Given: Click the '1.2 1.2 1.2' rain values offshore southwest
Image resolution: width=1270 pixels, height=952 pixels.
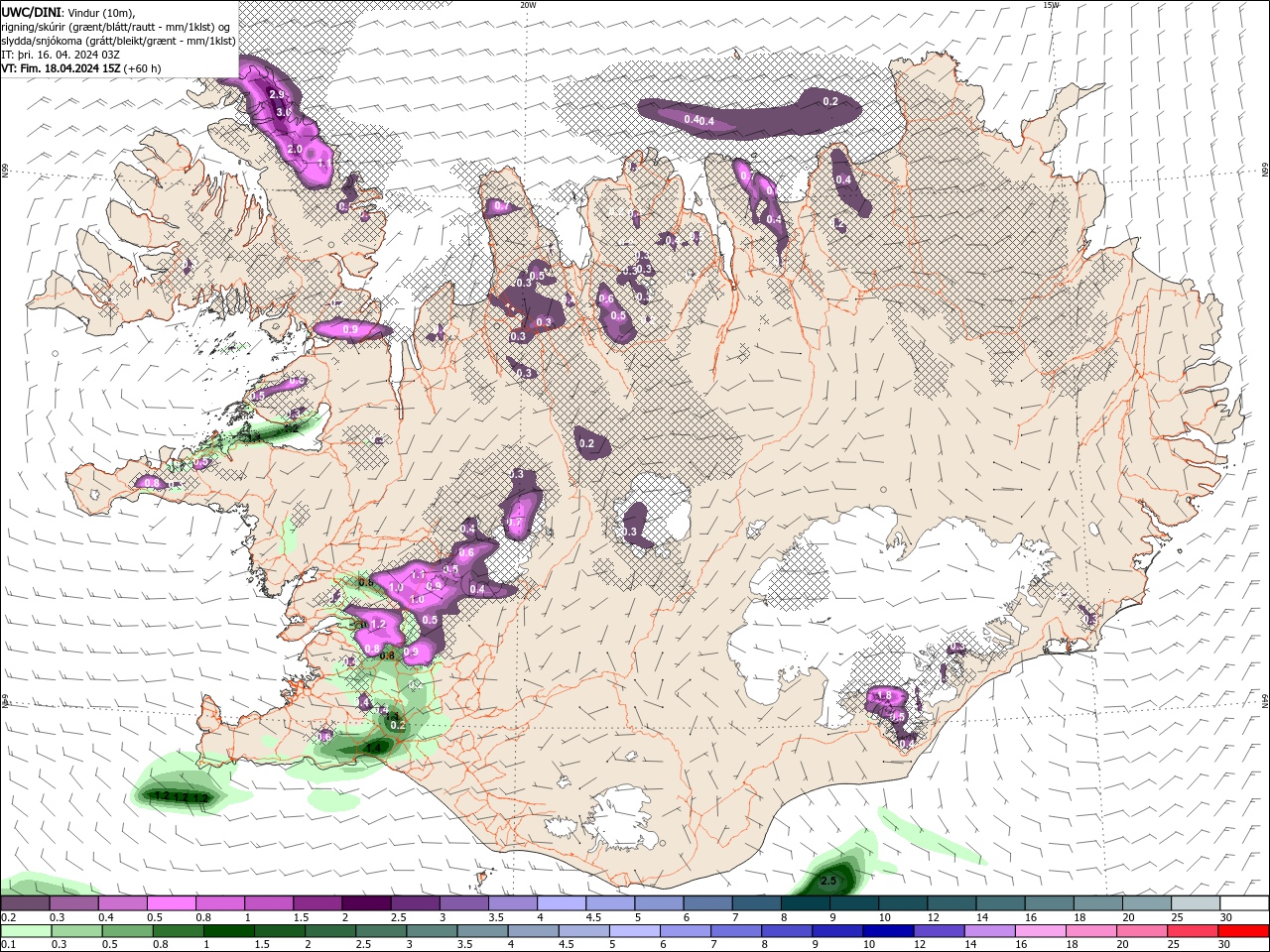Looking at the screenshot, I should 181,796.
